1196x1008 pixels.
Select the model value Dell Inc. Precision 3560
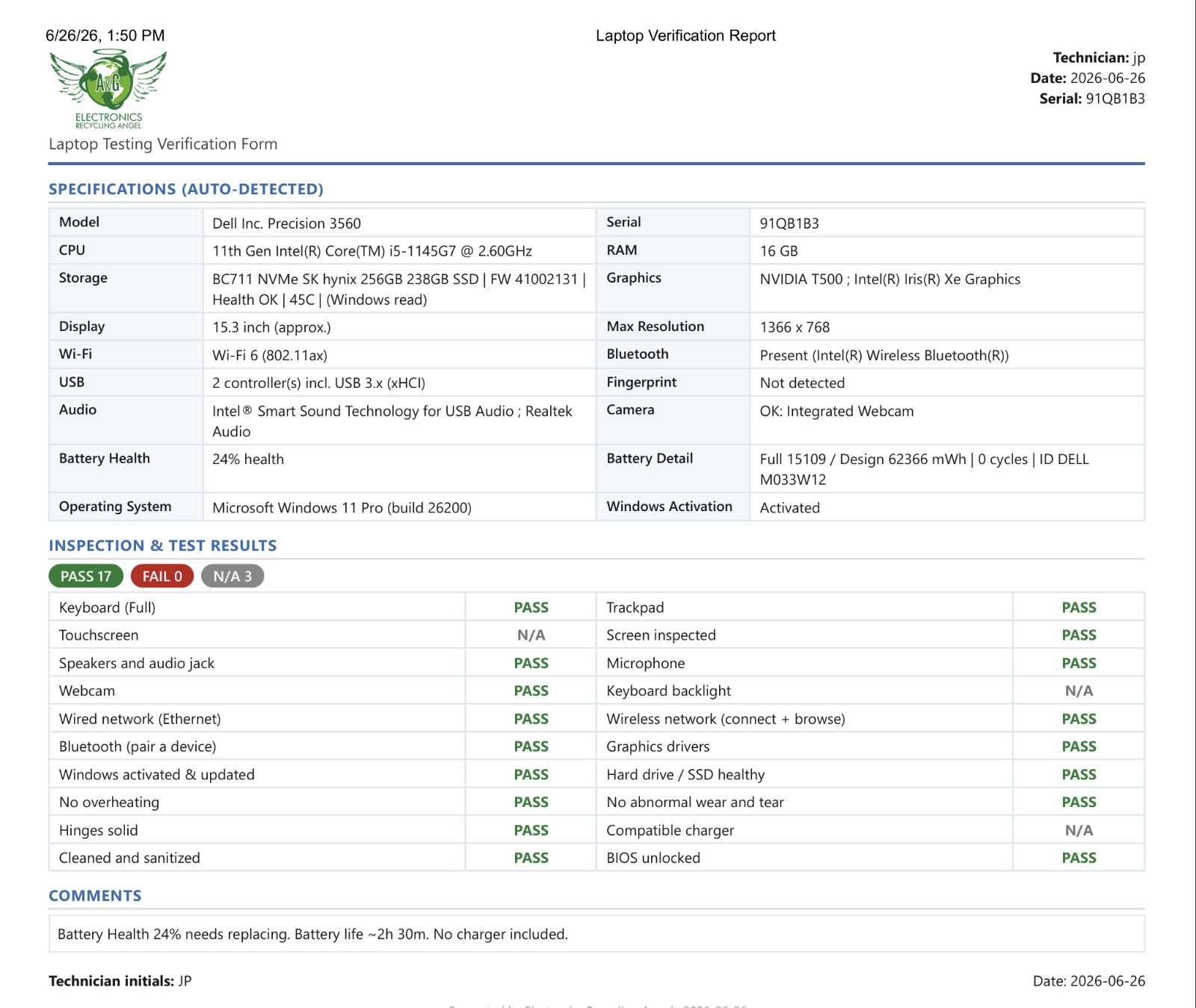(286, 223)
